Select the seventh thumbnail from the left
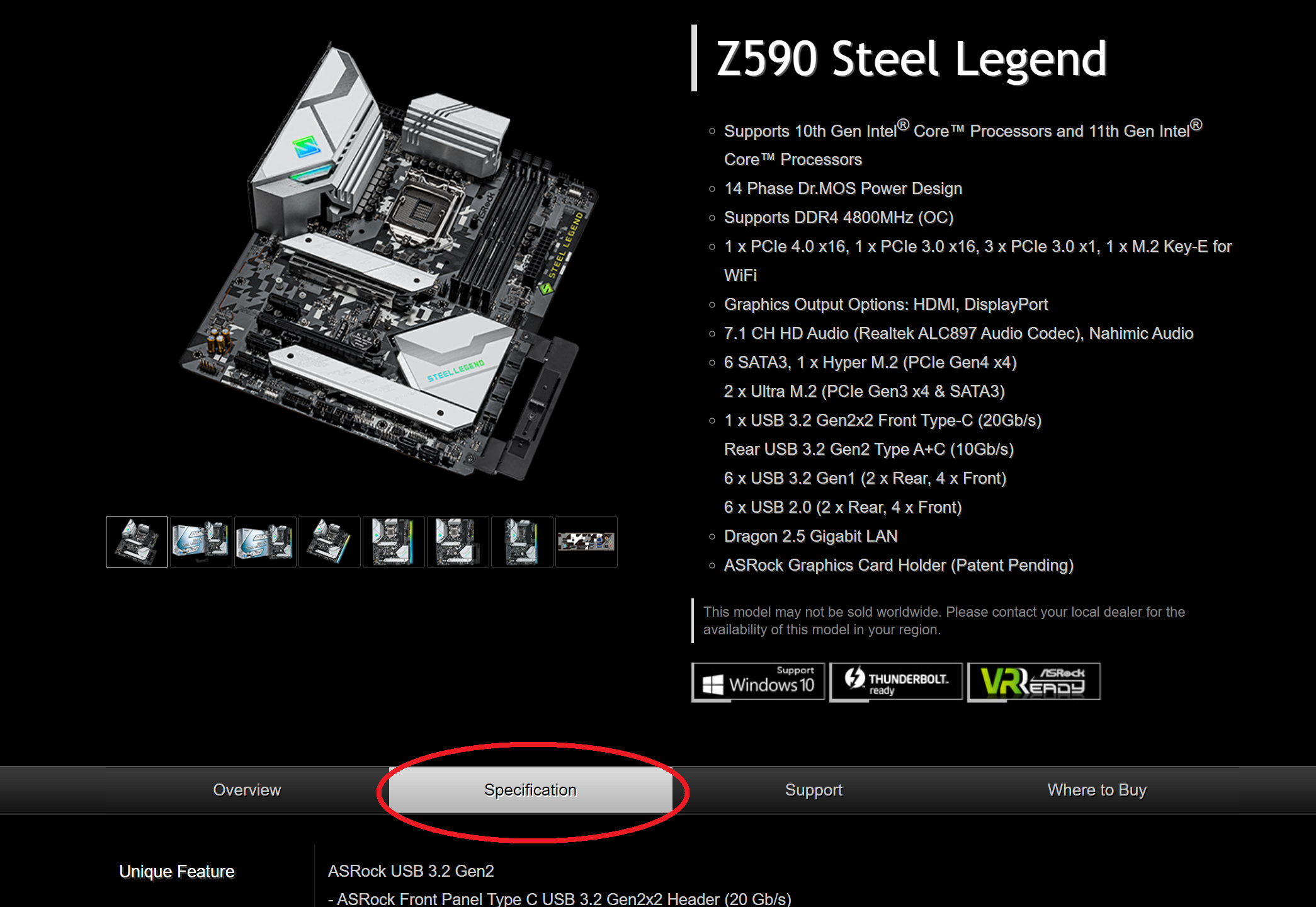This screenshot has height=907, width=1316. point(522,542)
